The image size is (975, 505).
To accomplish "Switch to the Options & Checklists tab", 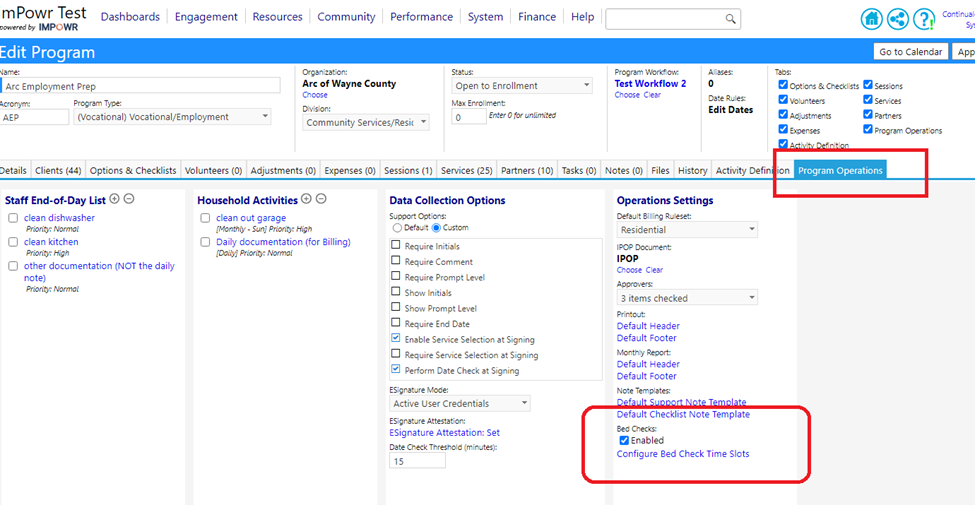I will point(133,170).
